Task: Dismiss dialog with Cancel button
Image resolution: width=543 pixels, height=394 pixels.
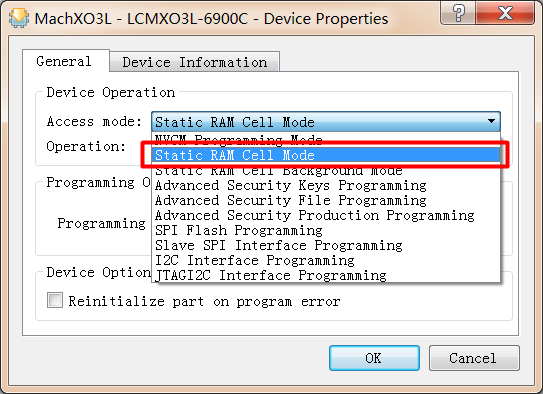Action: [x=473, y=358]
